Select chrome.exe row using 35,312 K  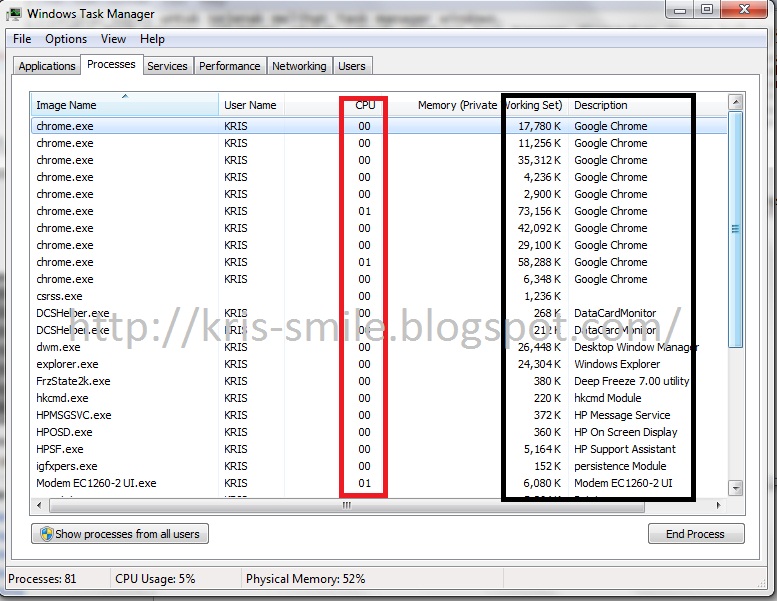click(x=379, y=160)
